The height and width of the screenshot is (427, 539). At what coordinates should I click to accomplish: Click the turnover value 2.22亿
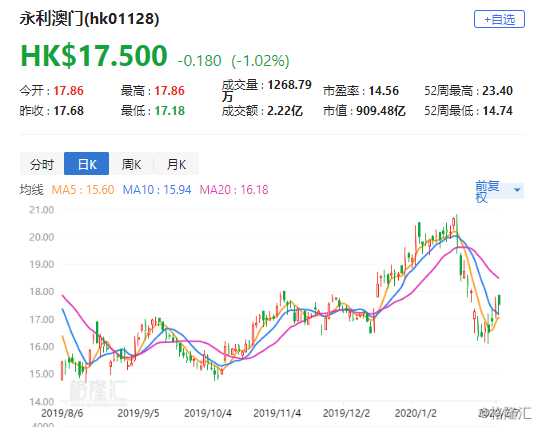click(285, 111)
